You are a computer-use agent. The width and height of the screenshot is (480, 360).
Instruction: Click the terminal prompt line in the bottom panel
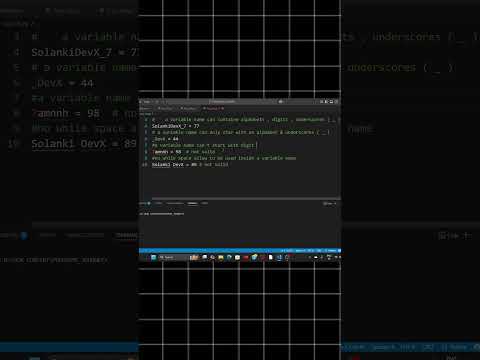162,214
